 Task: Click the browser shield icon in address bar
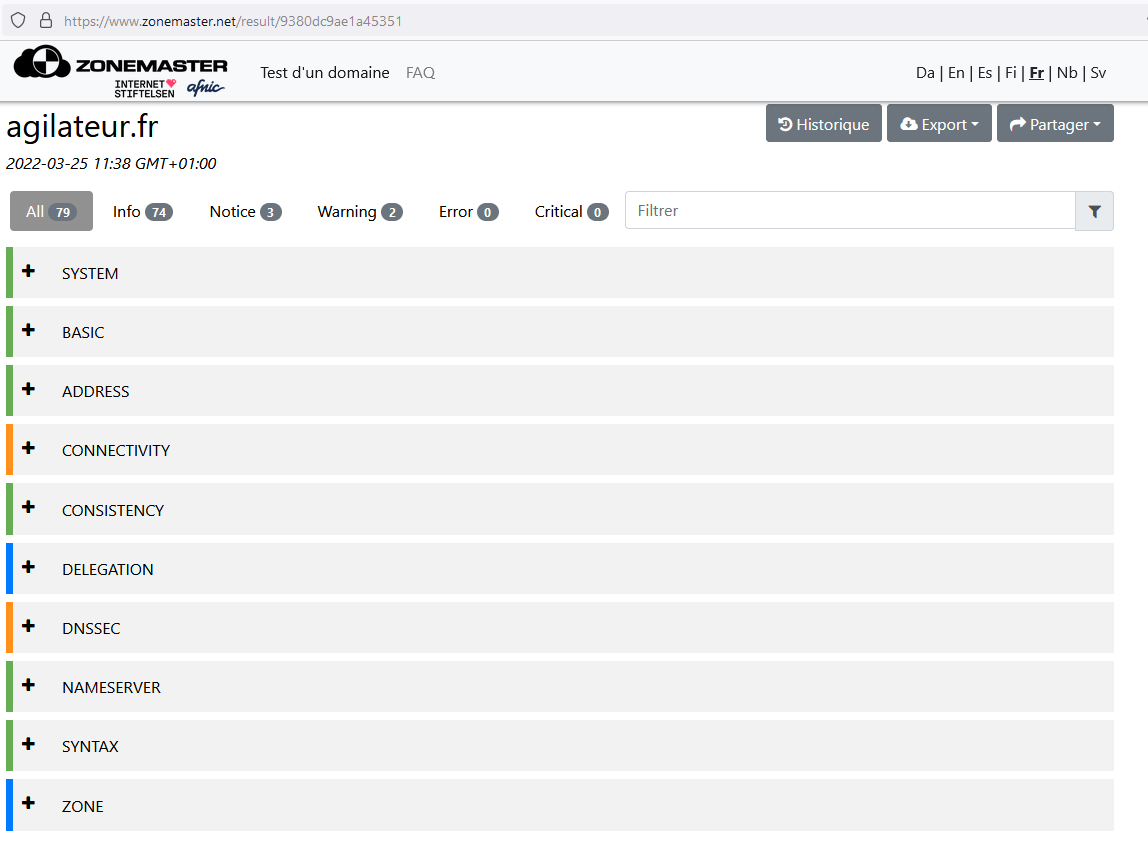click(x=18, y=20)
